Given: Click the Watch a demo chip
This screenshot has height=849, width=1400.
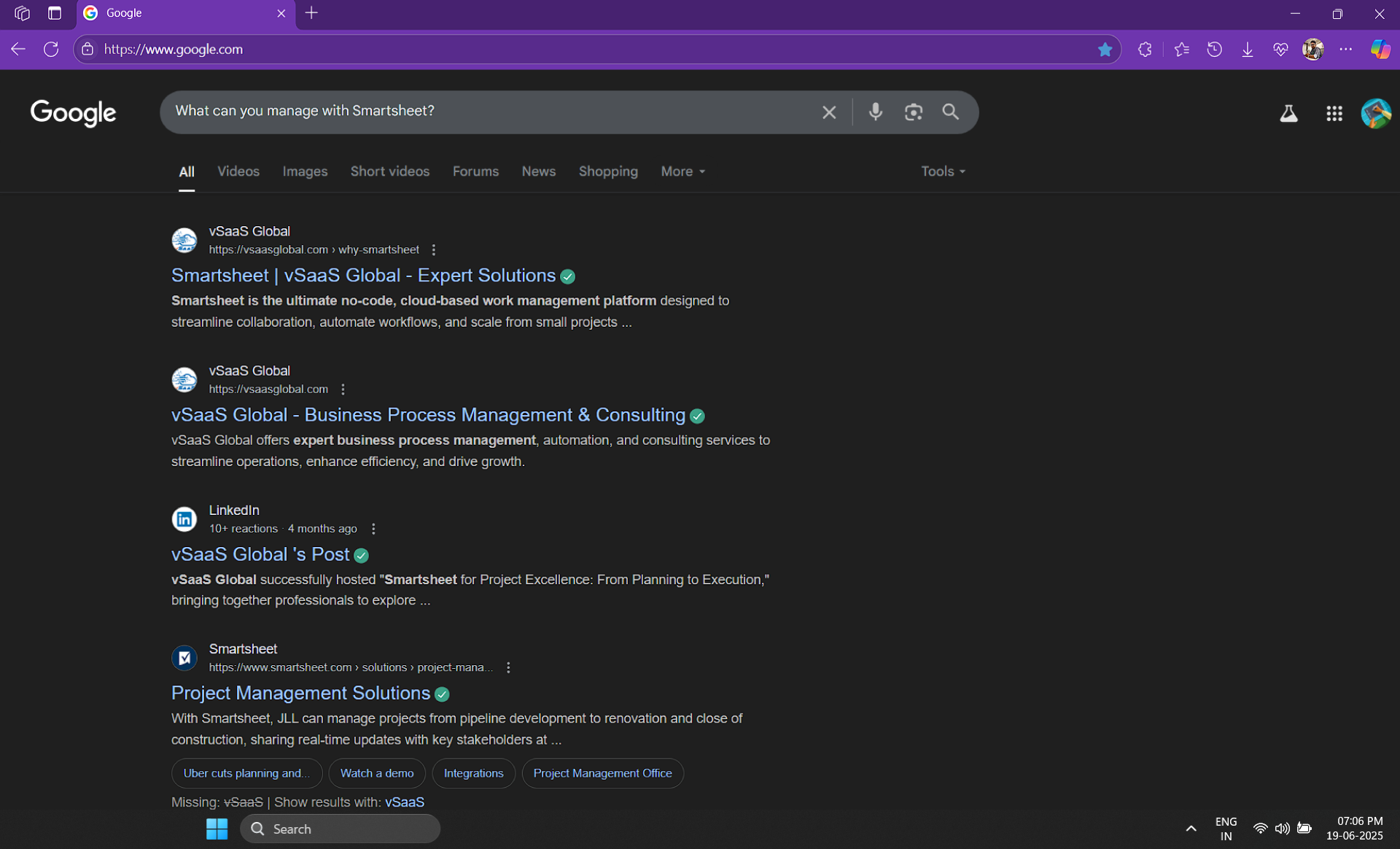Looking at the screenshot, I should pyautogui.click(x=377, y=773).
